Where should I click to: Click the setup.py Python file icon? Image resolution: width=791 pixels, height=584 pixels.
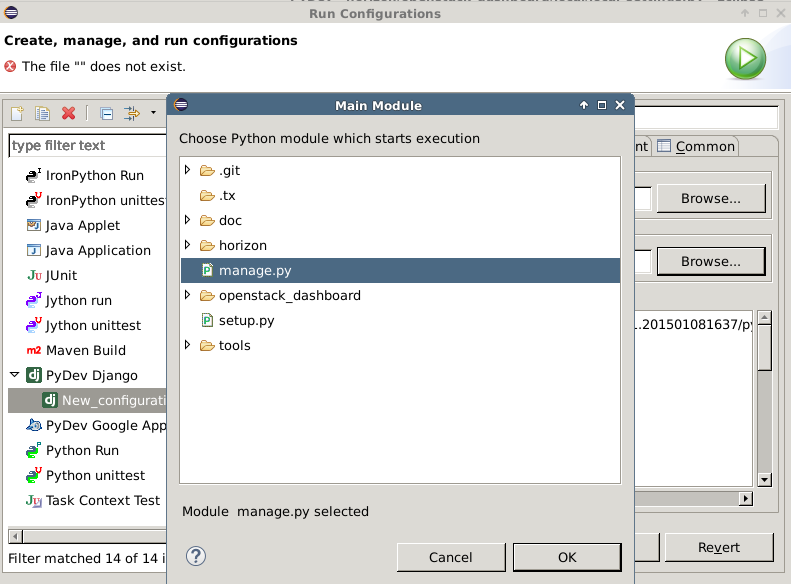[x=207, y=320]
